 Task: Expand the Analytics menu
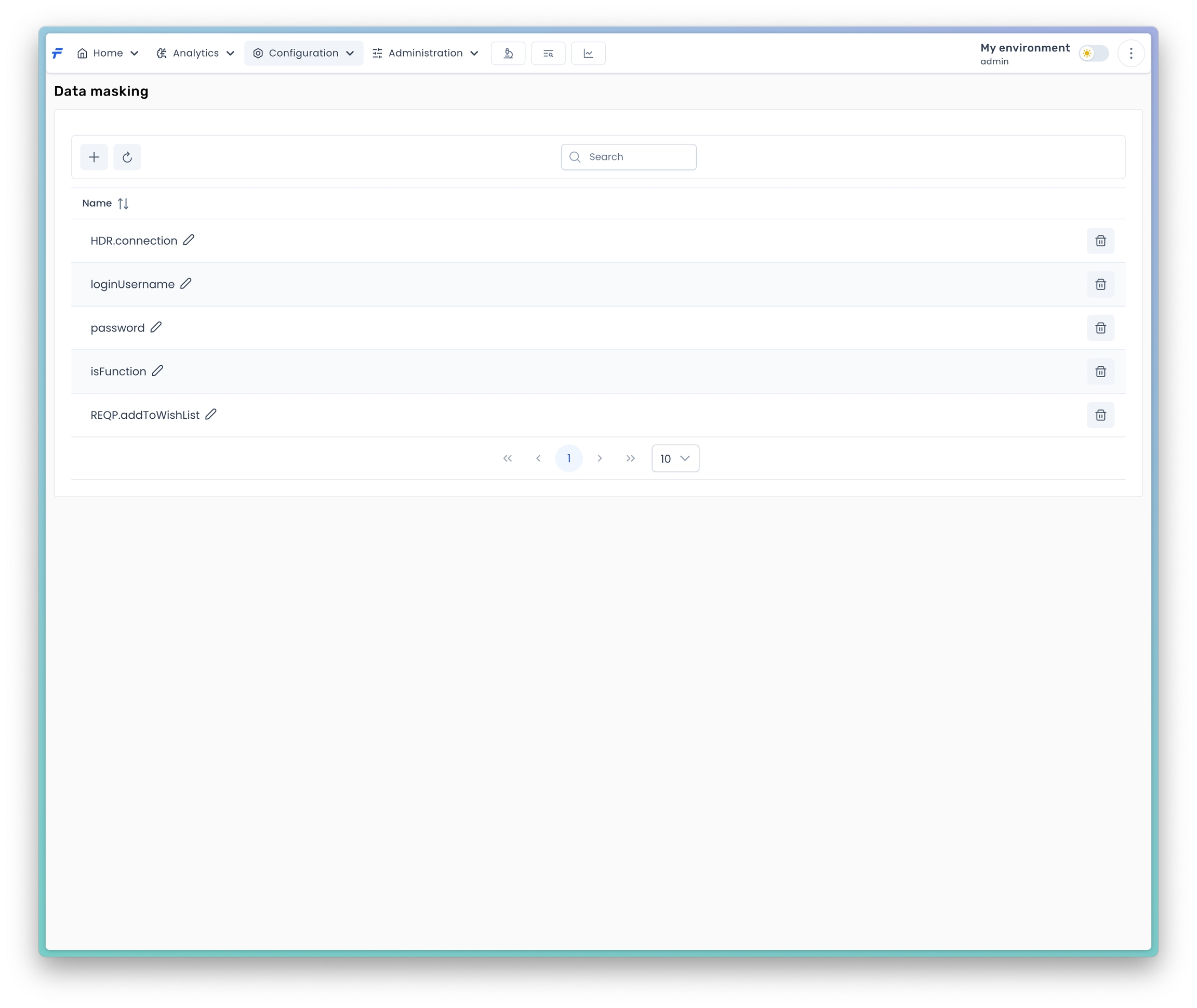point(195,53)
